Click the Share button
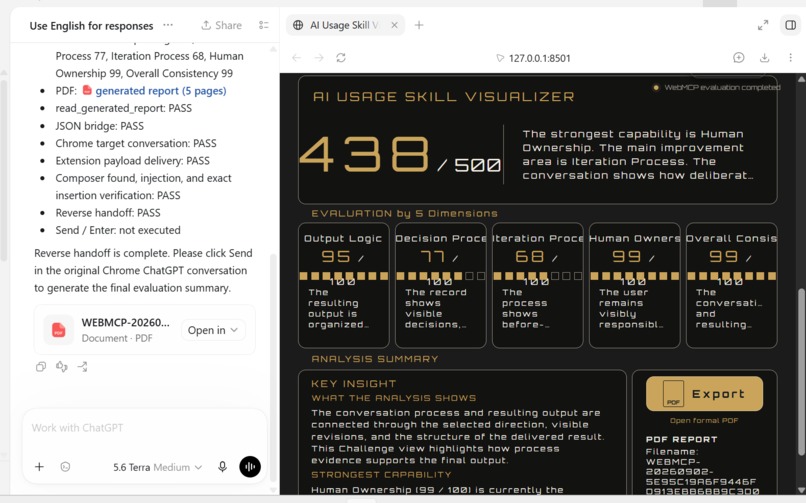Viewport: 806px width, 503px height. click(x=222, y=25)
